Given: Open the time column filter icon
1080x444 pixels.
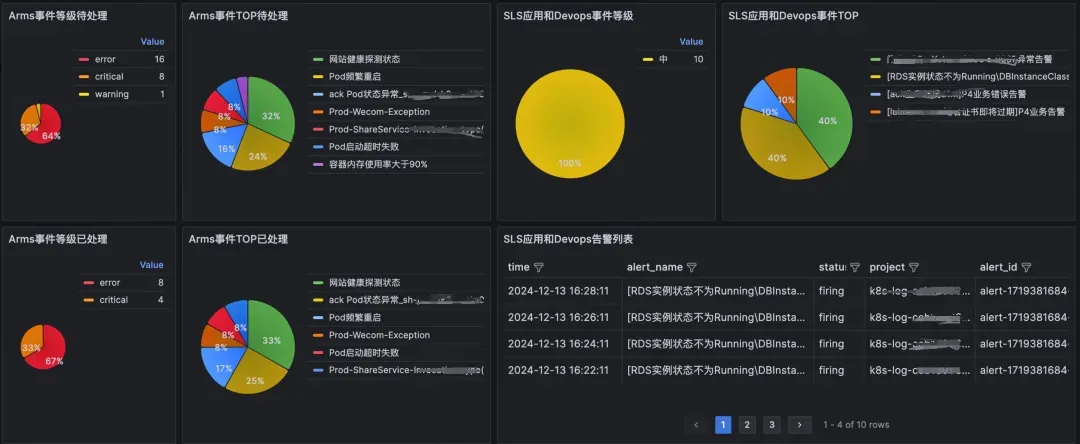Looking at the screenshot, I should (539, 267).
